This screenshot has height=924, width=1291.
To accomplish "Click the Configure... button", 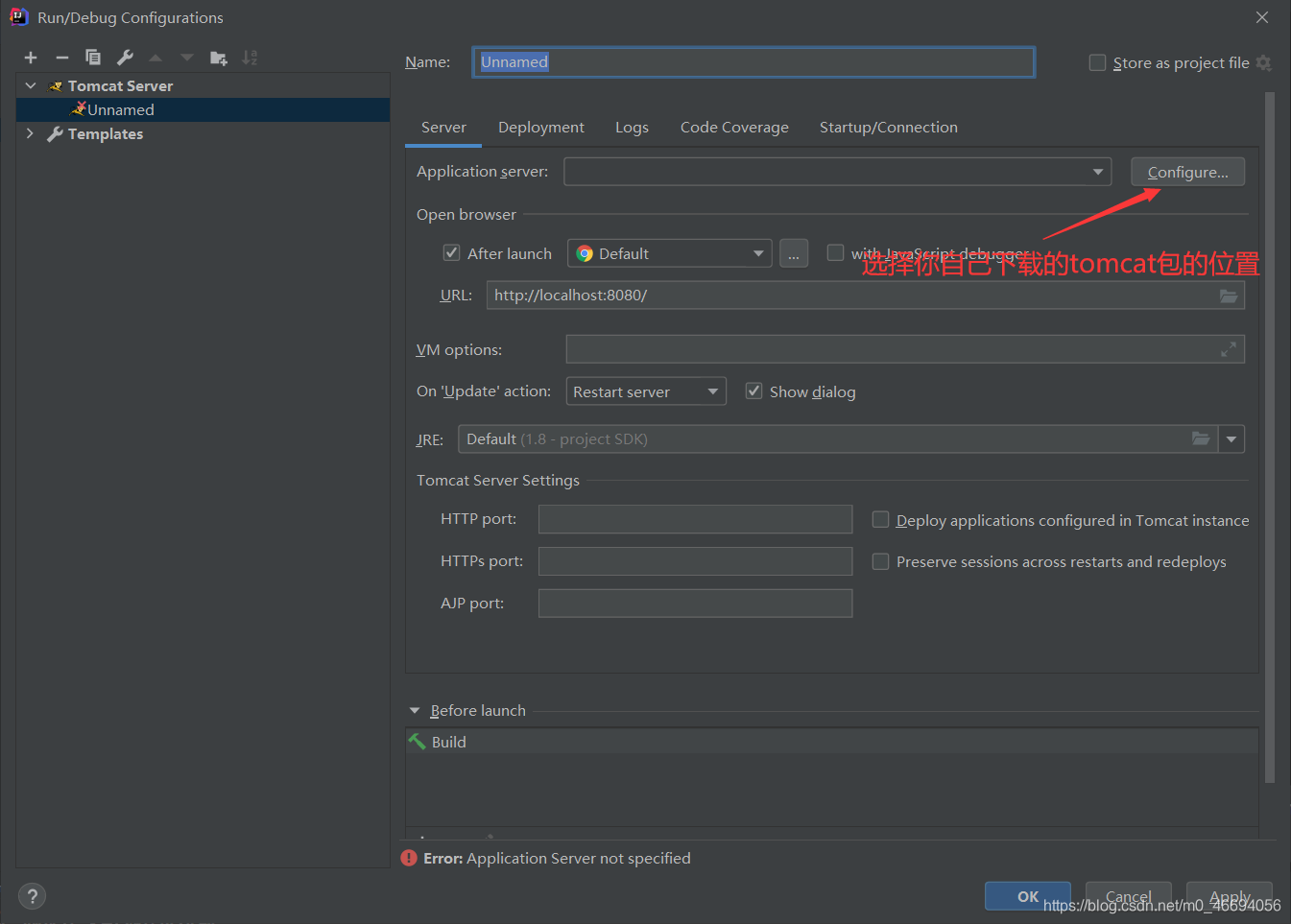I will [1188, 172].
